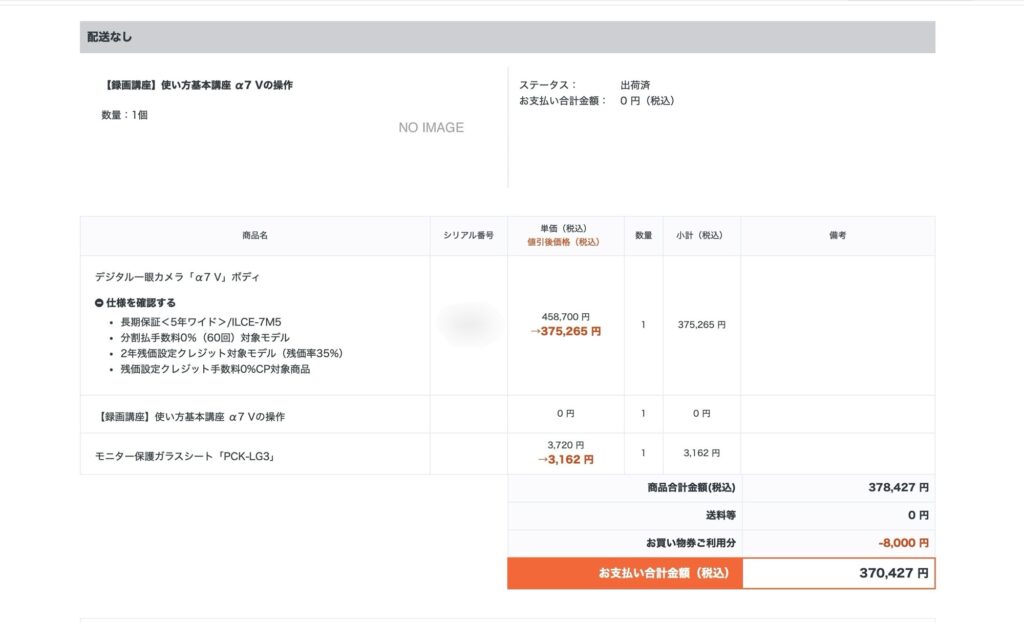
Task: Click the total amount 370,427 円
Action: pyautogui.click(x=893, y=573)
